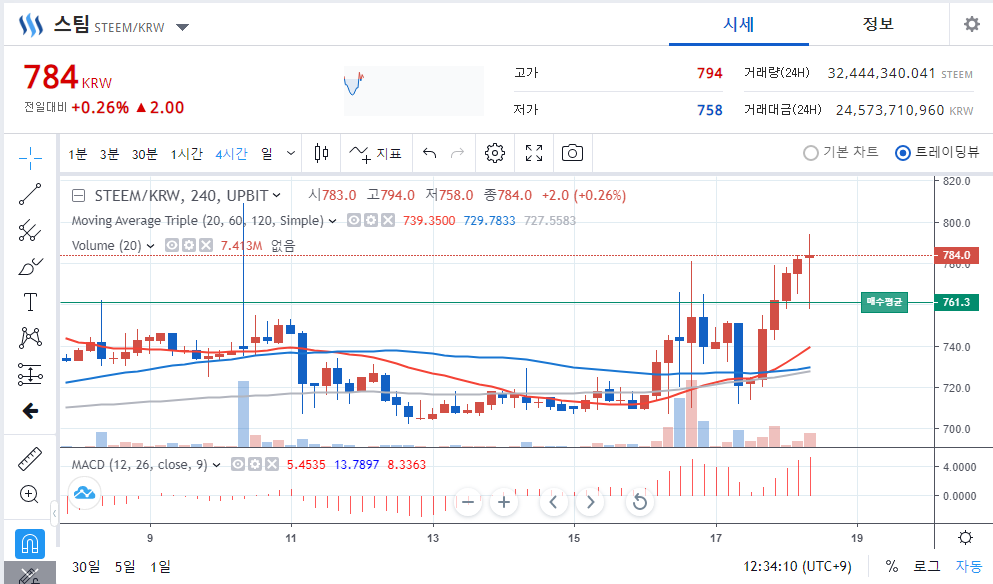993x584 pixels.
Task: Select the 1시간 interval
Action: tap(186, 154)
